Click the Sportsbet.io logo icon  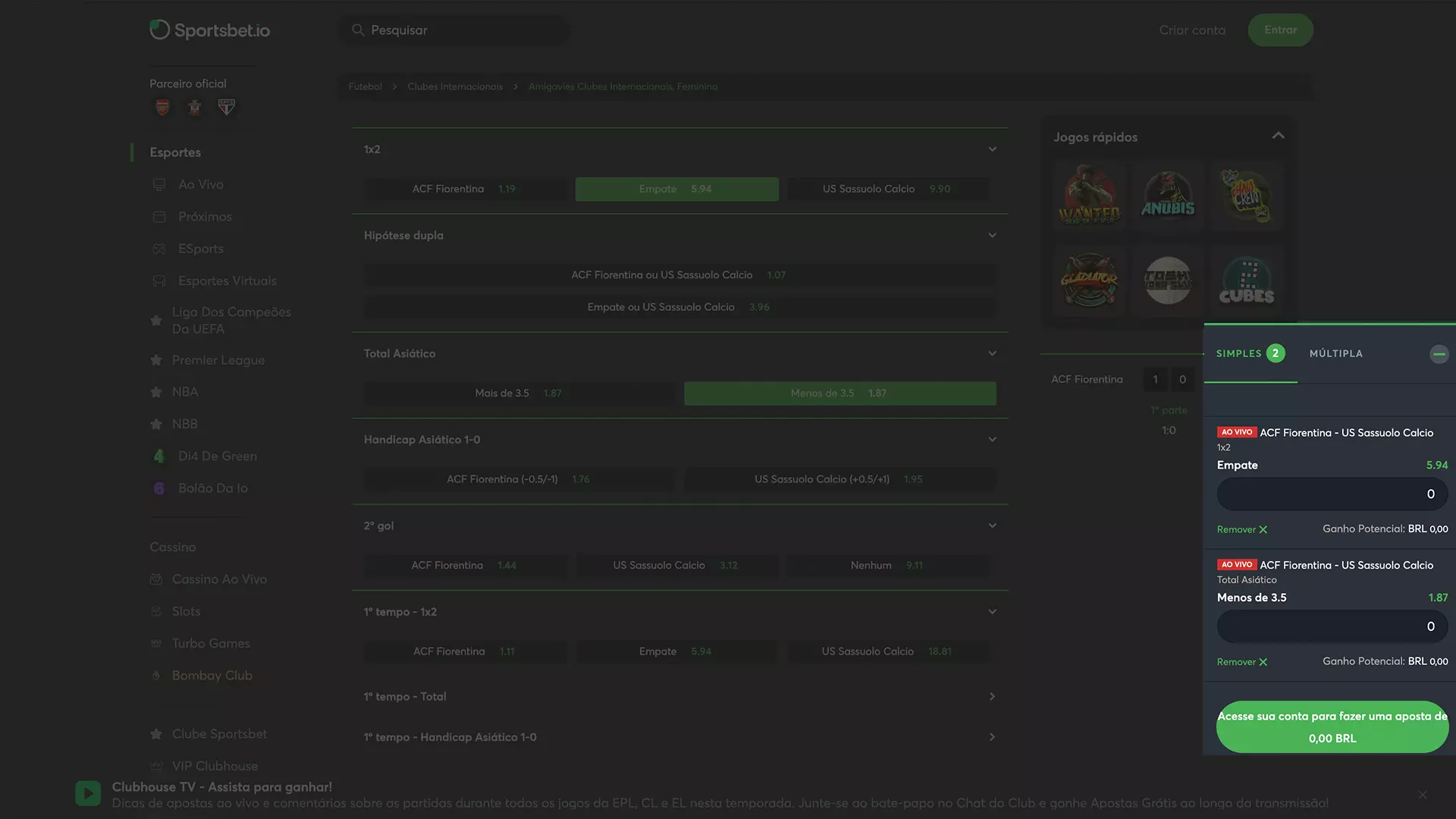159,29
